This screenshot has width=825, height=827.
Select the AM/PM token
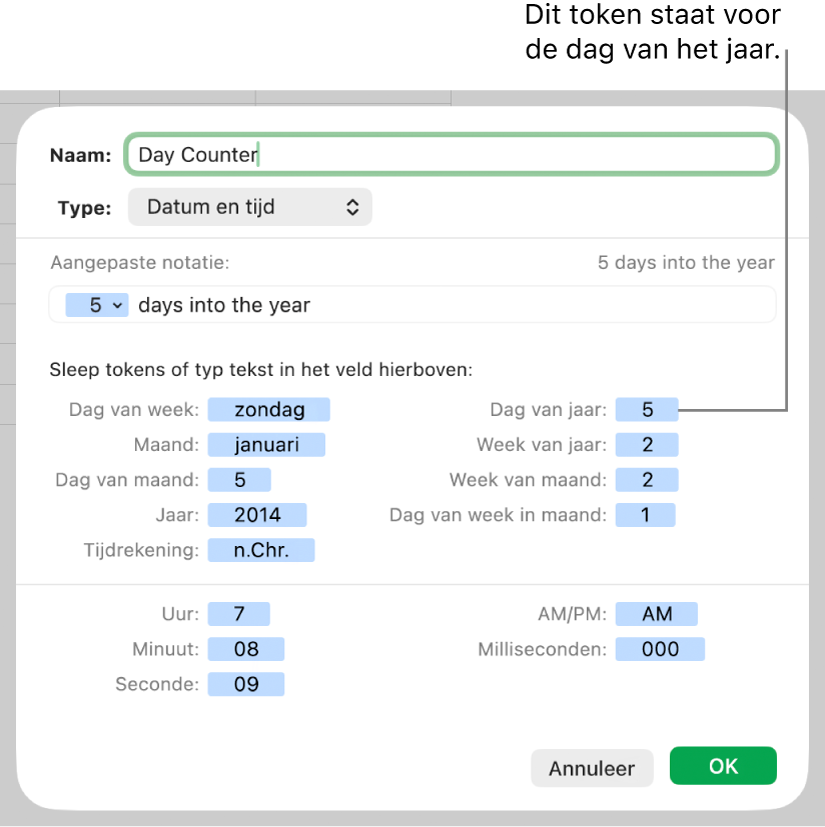657,614
